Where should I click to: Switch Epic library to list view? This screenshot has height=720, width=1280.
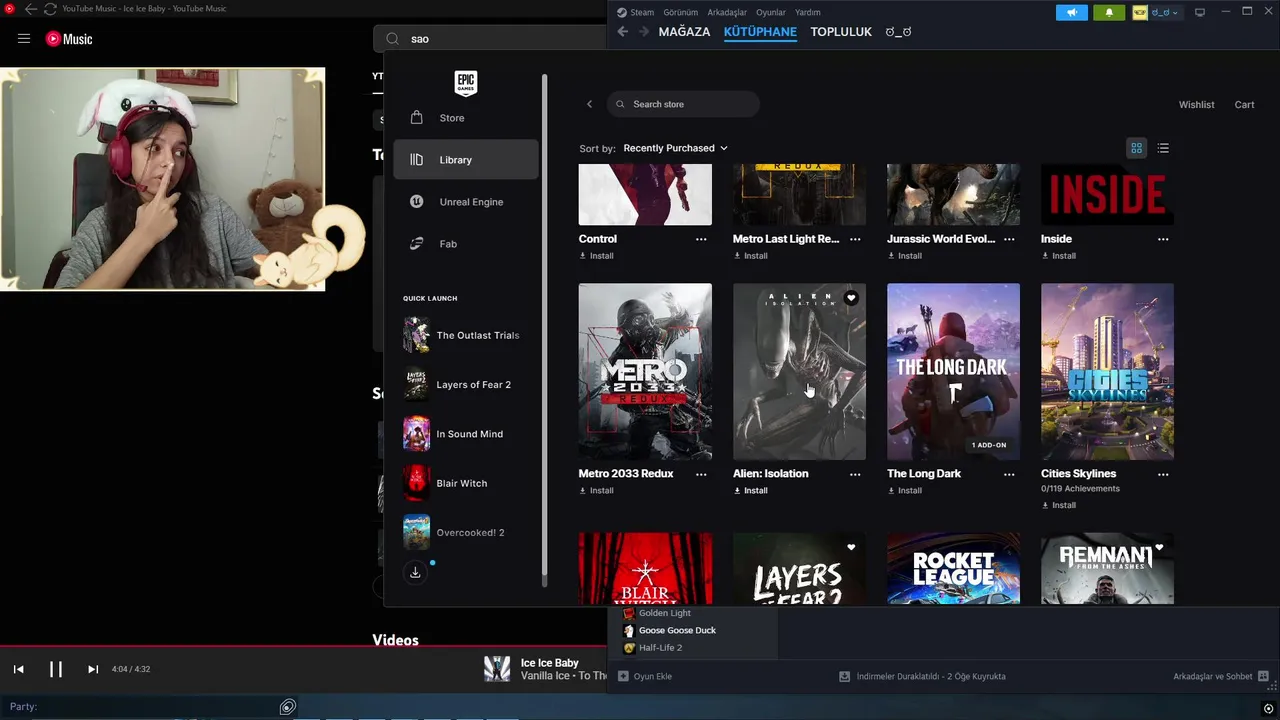[x=1163, y=148]
